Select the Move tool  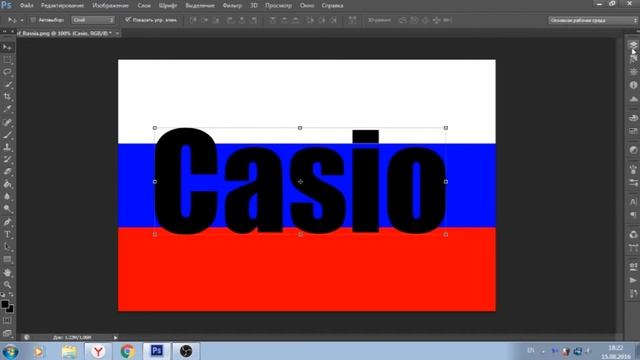7,47
